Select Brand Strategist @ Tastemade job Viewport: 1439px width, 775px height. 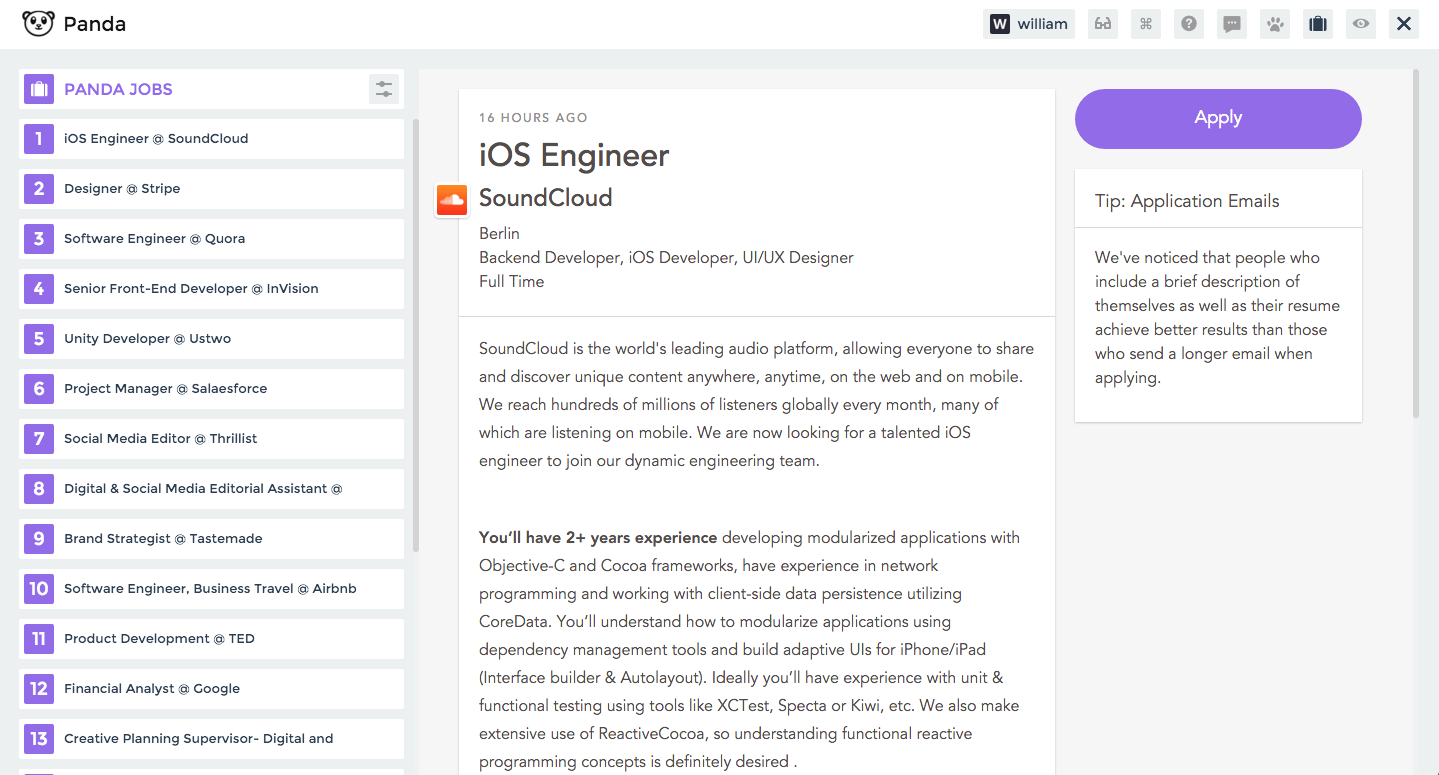pyautogui.click(x=212, y=539)
